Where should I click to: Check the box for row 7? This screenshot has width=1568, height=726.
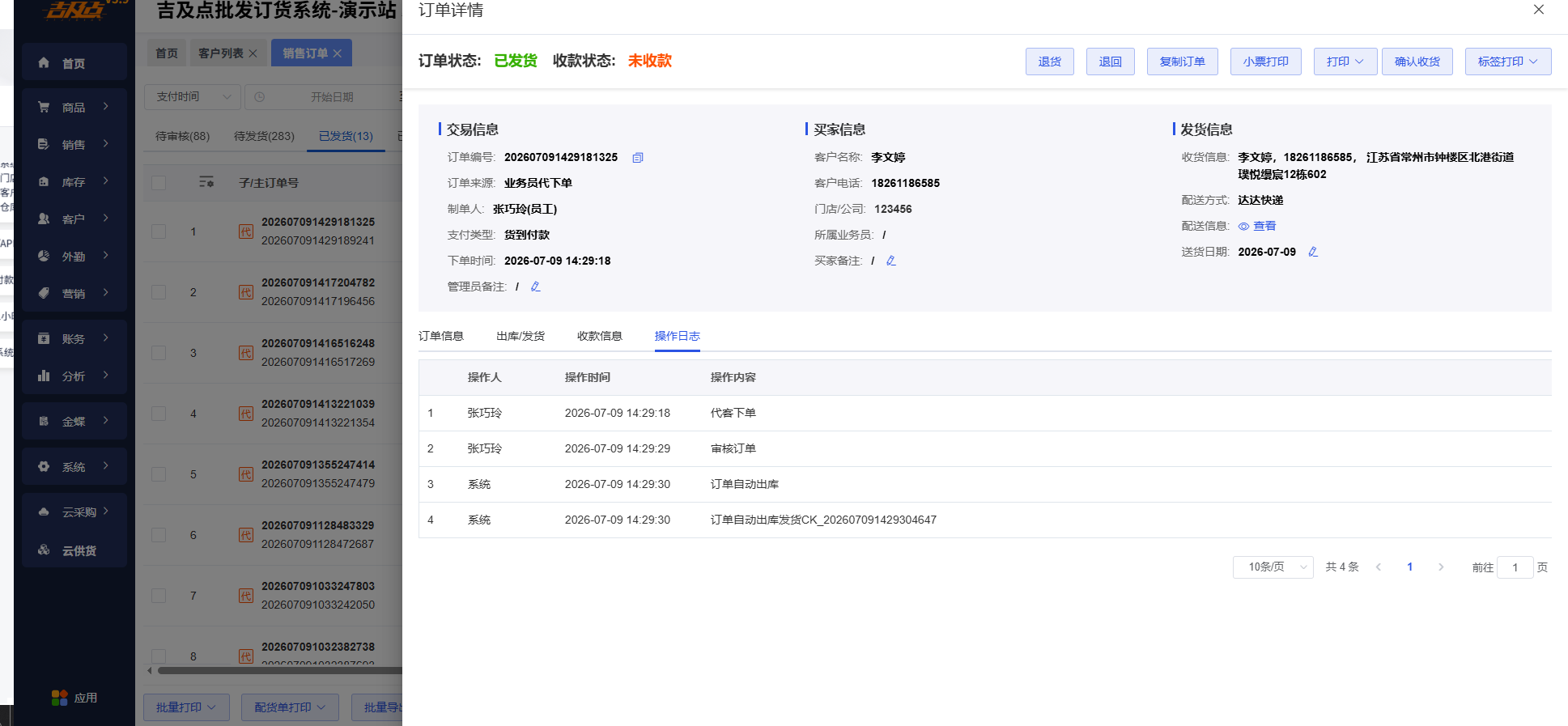point(159,596)
